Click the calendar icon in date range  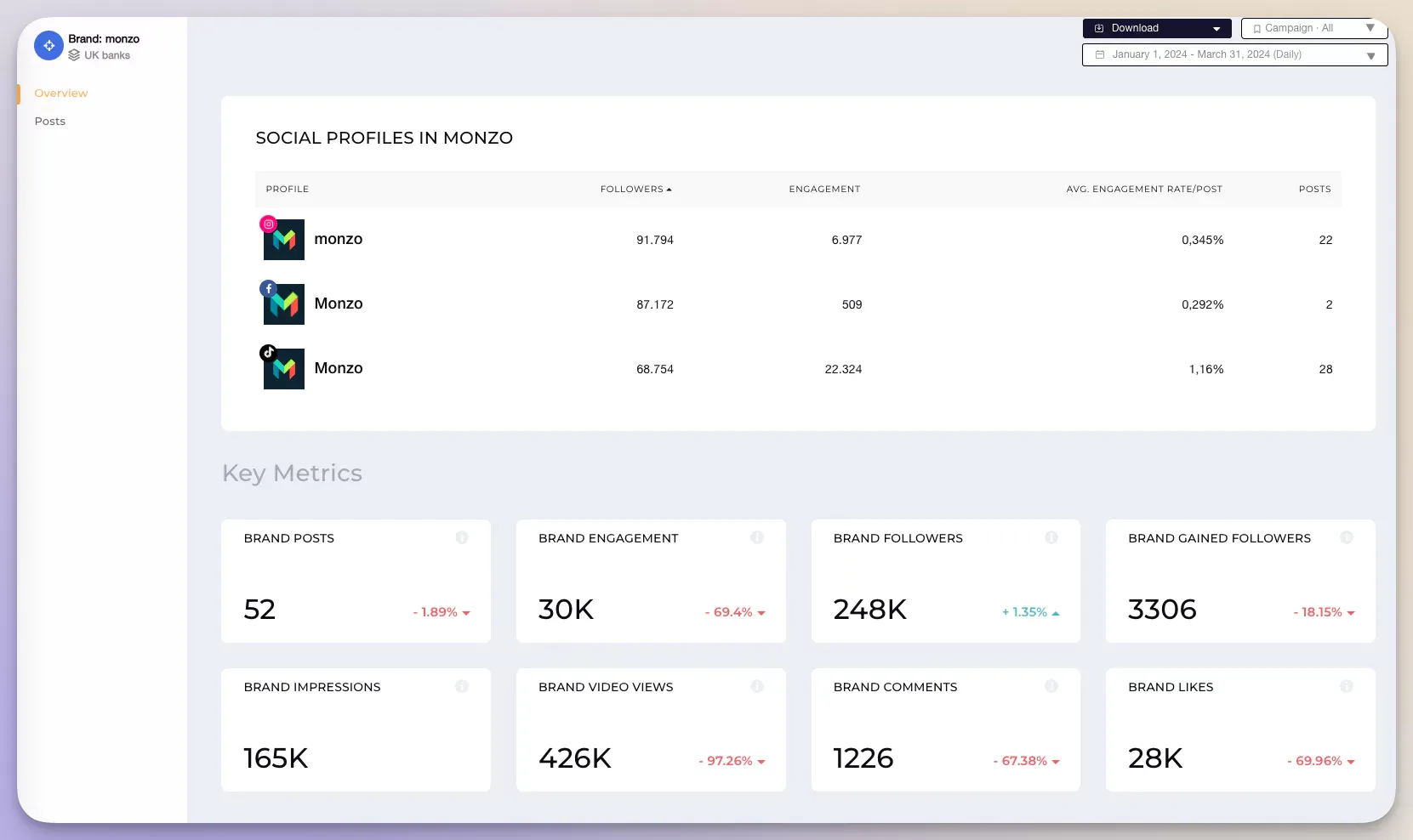point(1100,54)
